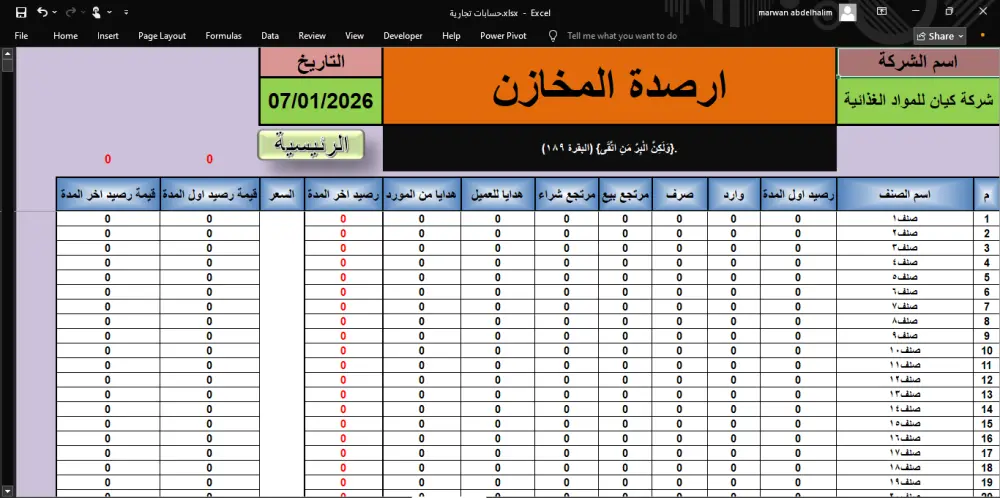The image size is (1000, 498).
Task: Click the Redo arrow icon
Action: 70,12
